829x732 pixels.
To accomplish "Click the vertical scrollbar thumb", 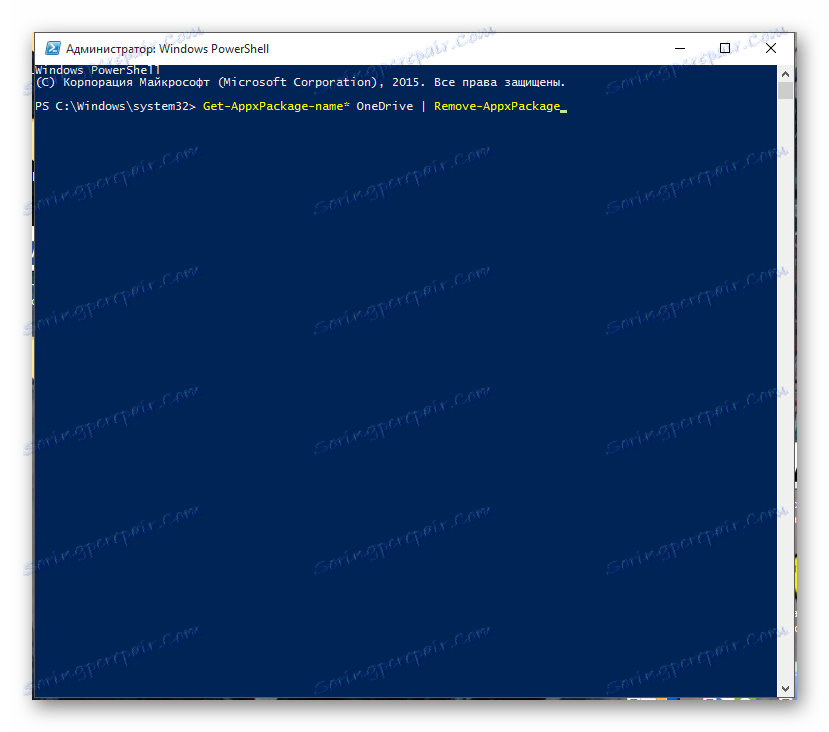I will click(x=785, y=90).
